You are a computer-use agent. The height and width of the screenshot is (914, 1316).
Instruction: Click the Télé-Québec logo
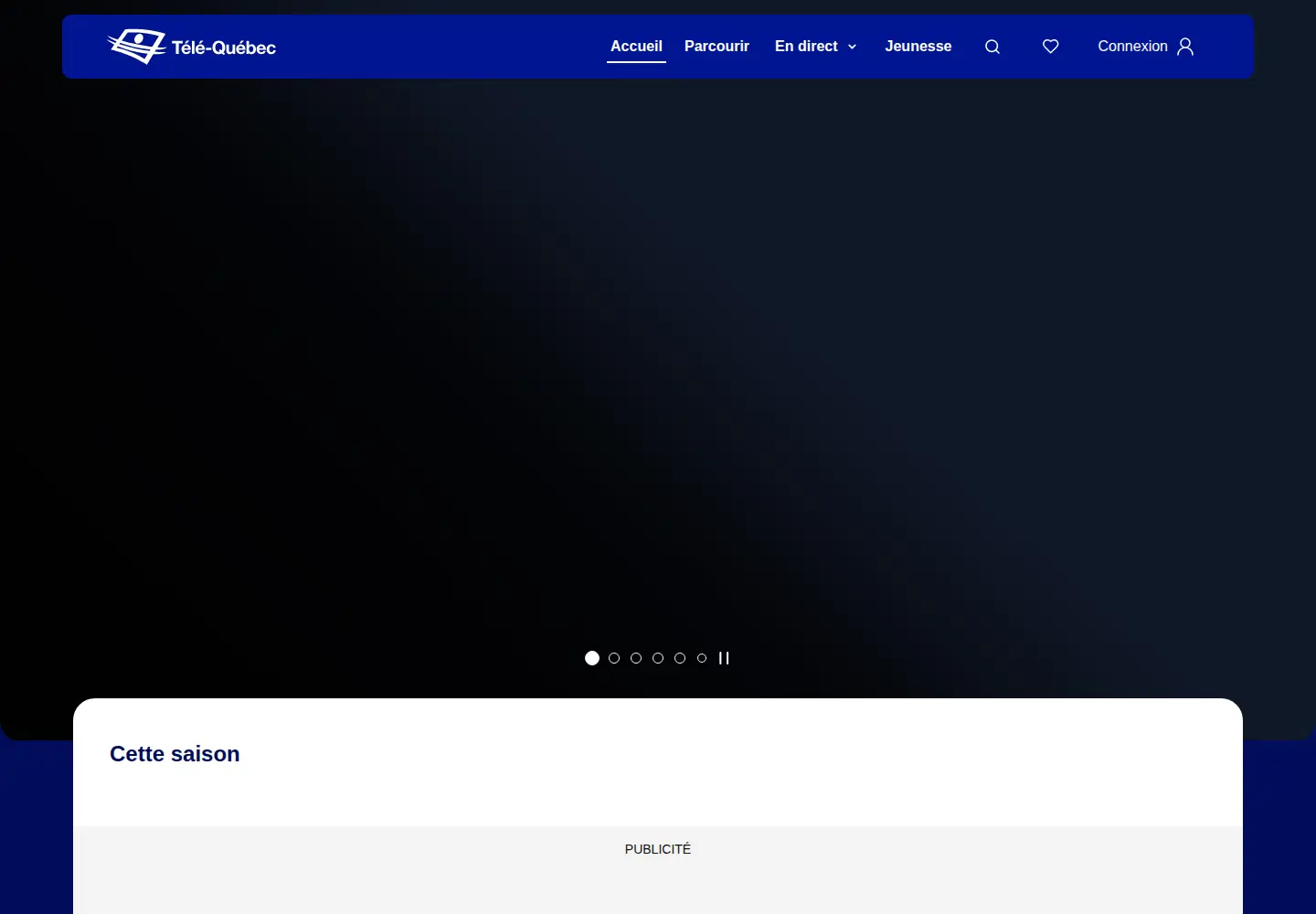pos(192,47)
